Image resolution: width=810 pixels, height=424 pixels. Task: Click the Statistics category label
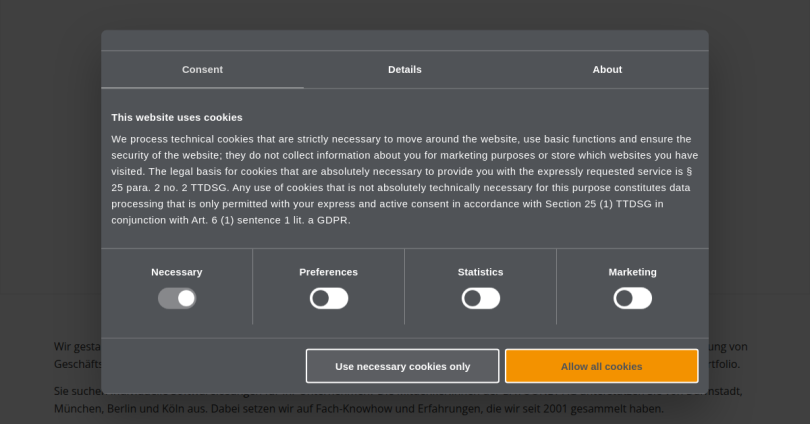(x=480, y=272)
